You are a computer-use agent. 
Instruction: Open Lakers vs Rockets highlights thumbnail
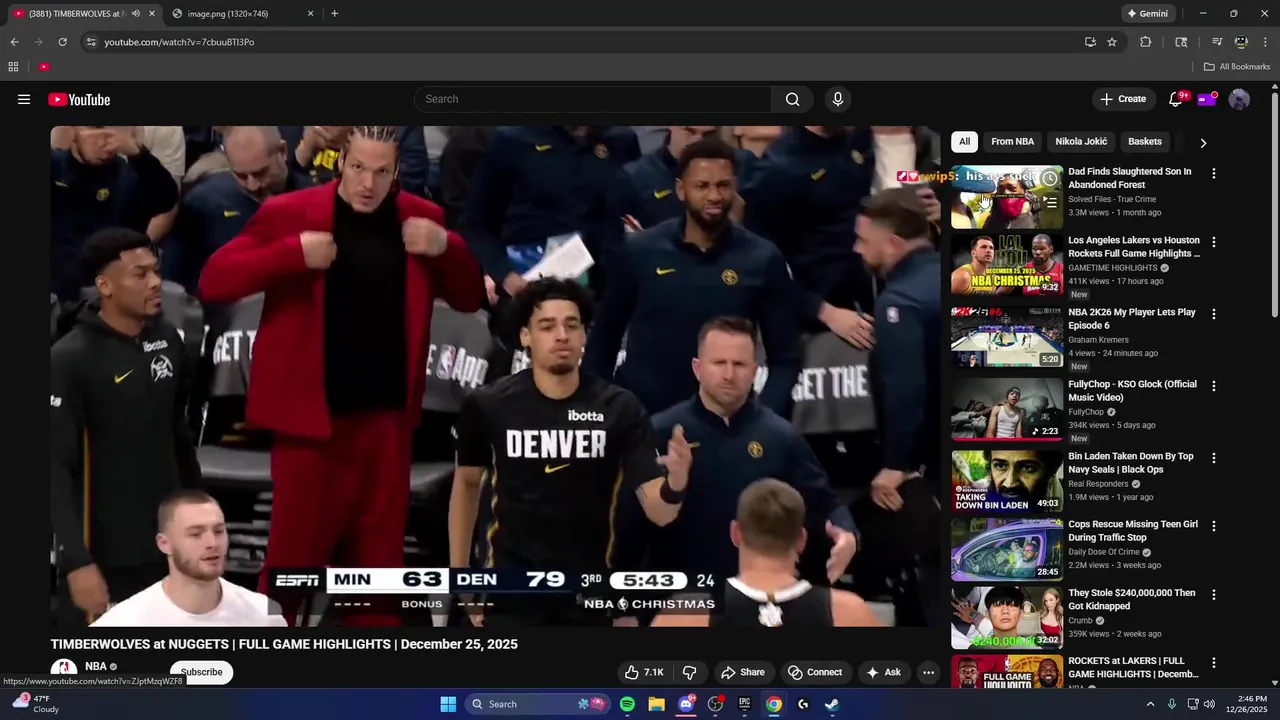click(x=1007, y=265)
